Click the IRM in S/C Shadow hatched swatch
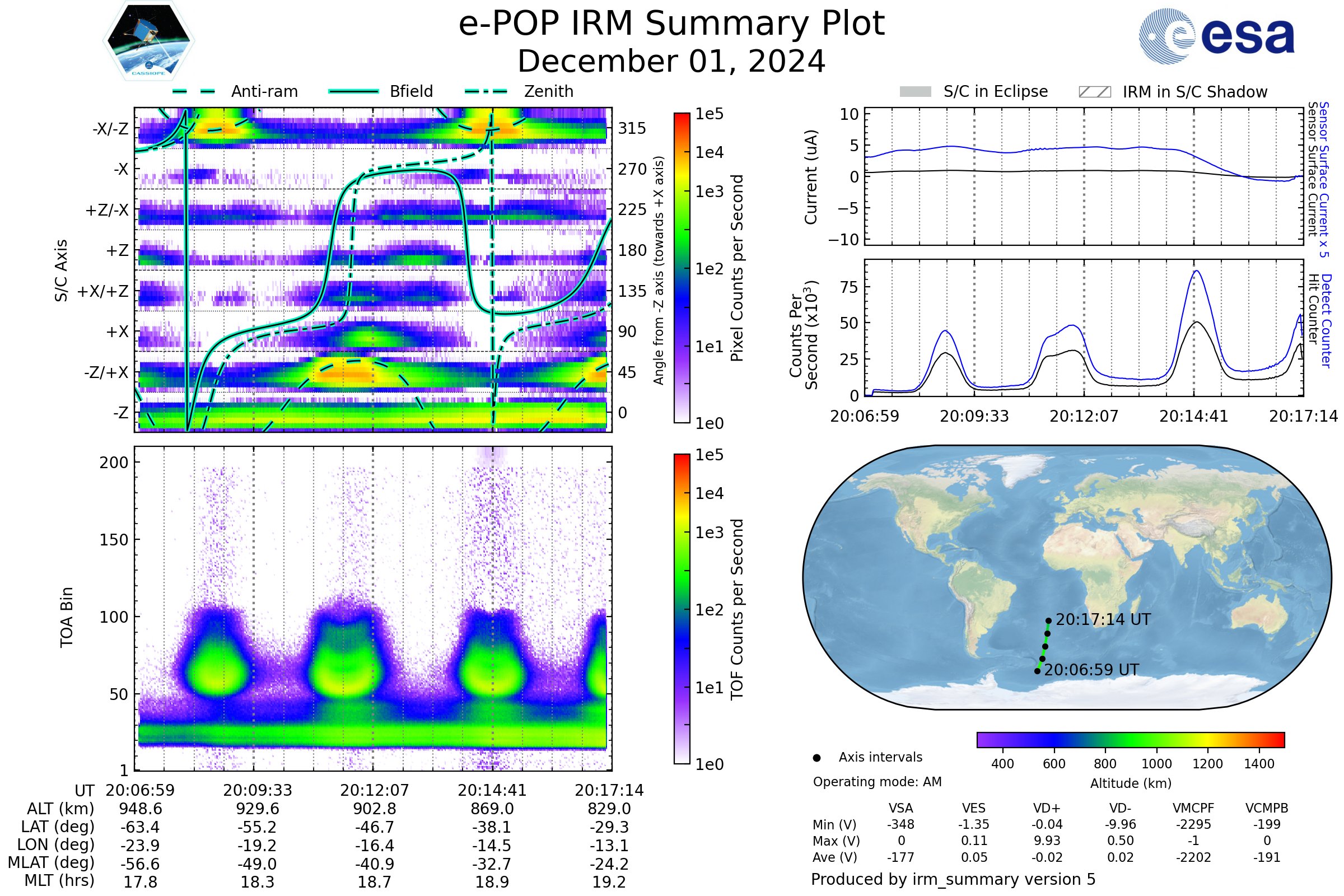The width and height of the screenshot is (1344, 896). coord(1094,92)
